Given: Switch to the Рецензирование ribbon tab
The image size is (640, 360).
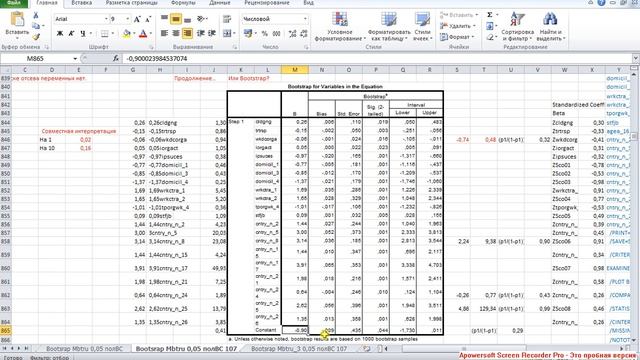Looking at the screenshot, I should point(267,3).
